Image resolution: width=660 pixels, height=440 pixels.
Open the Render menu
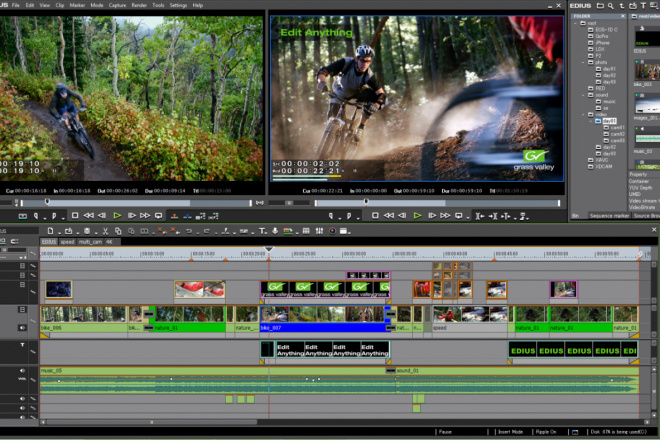(139, 5)
